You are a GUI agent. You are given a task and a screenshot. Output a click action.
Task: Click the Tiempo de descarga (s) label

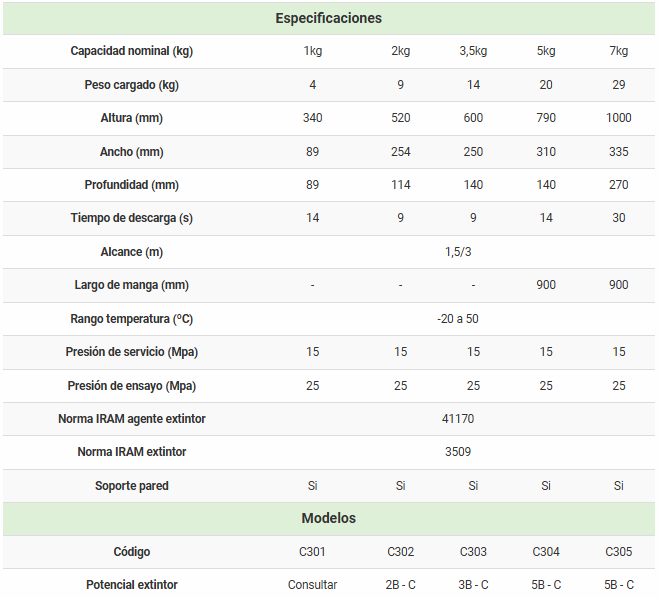tap(131, 218)
